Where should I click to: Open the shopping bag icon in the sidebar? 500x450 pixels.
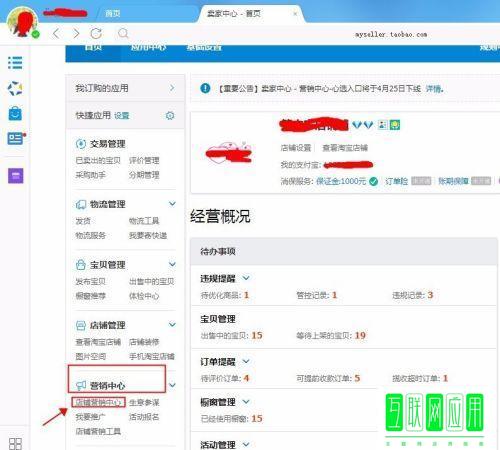click(x=15, y=113)
